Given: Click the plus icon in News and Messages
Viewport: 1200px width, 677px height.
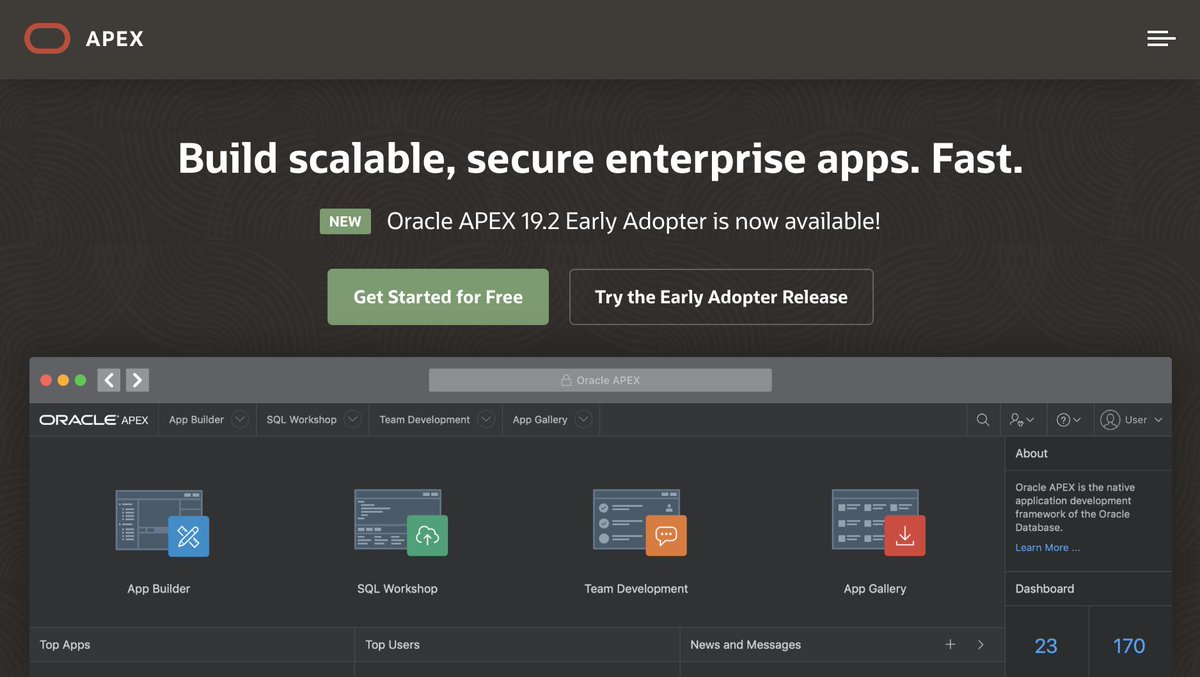Looking at the screenshot, I should [x=950, y=645].
